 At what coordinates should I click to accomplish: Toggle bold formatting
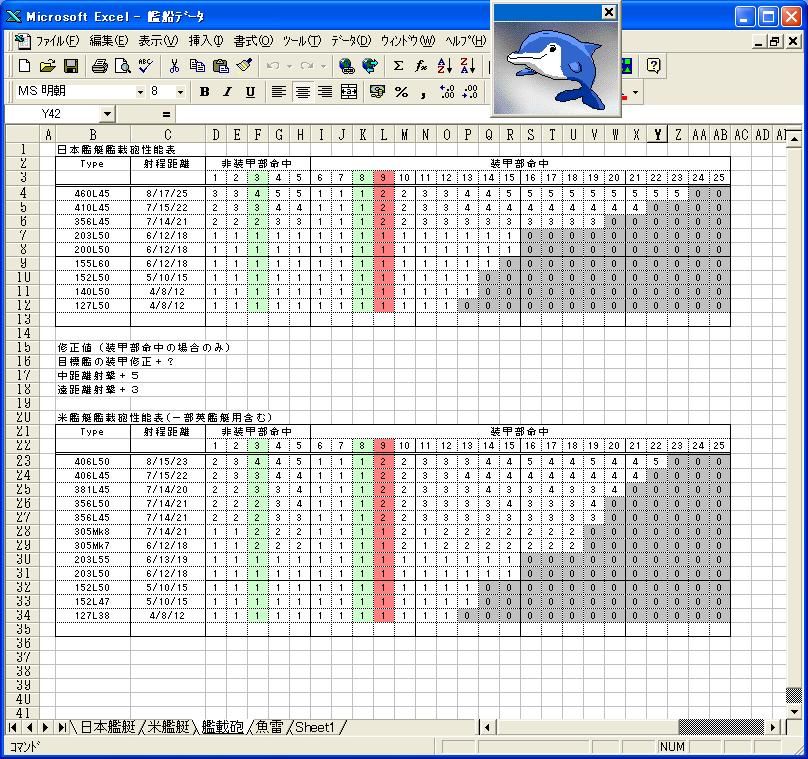pyautogui.click(x=205, y=92)
